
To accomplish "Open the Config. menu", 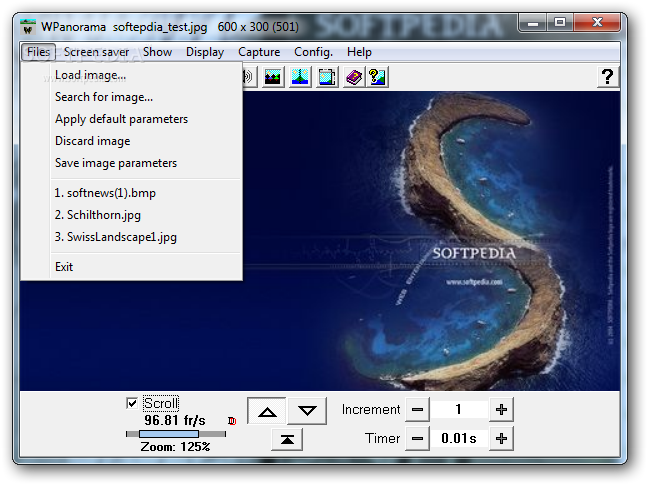I will (313, 52).
